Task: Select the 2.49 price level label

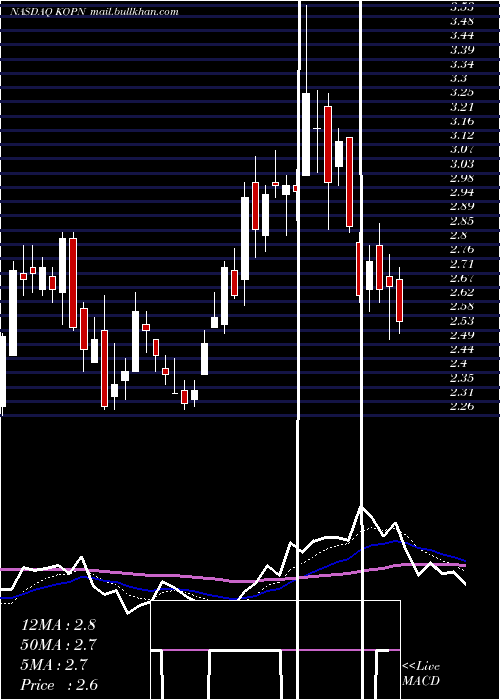Action: pyautogui.click(x=462, y=335)
